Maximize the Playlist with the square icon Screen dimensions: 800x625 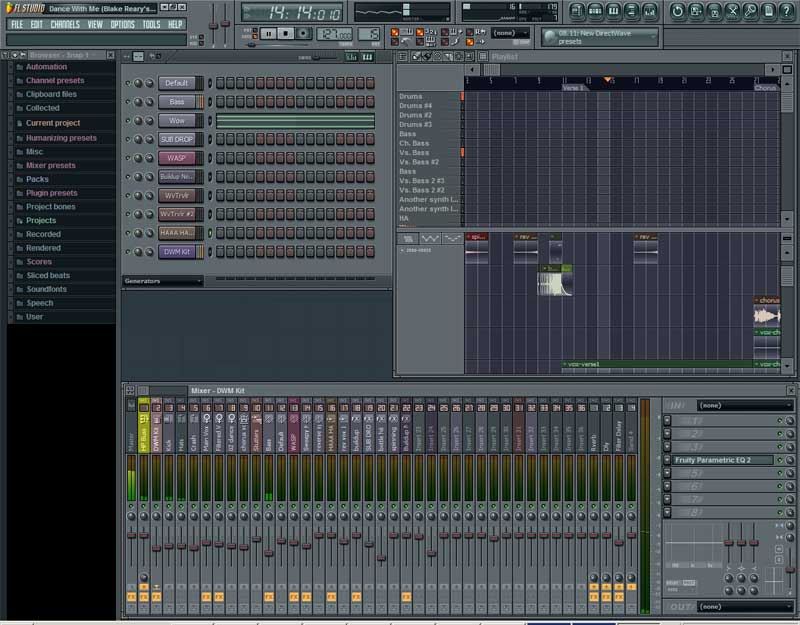[787, 70]
